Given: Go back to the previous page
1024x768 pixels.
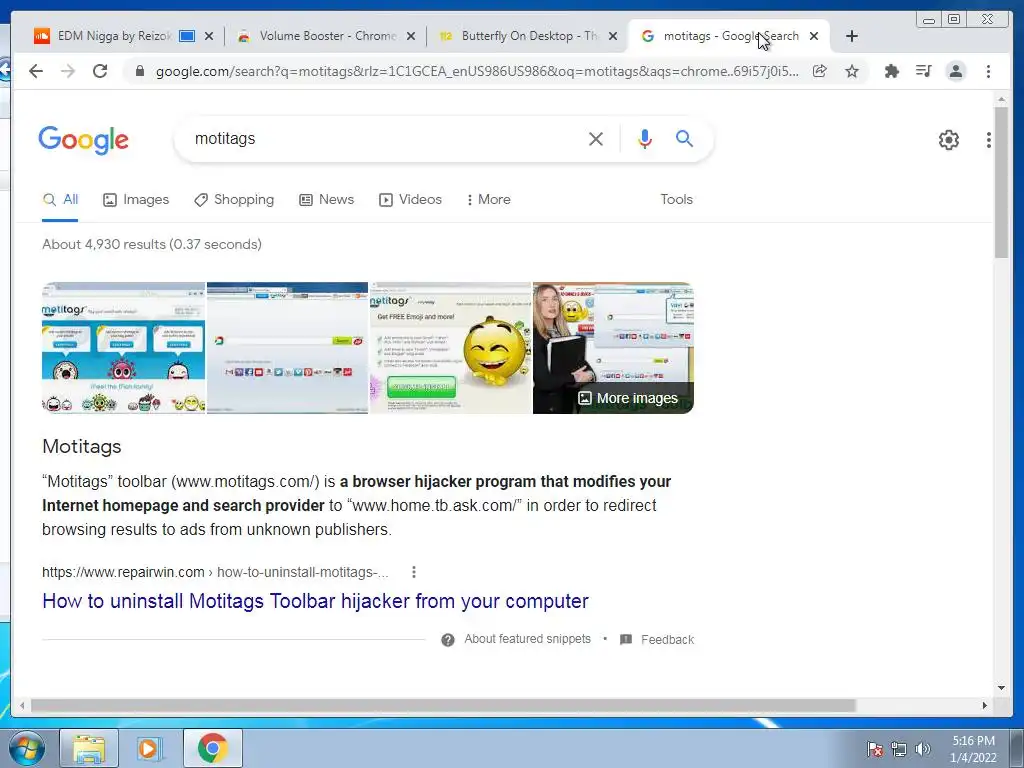Looking at the screenshot, I should (36, 71).
